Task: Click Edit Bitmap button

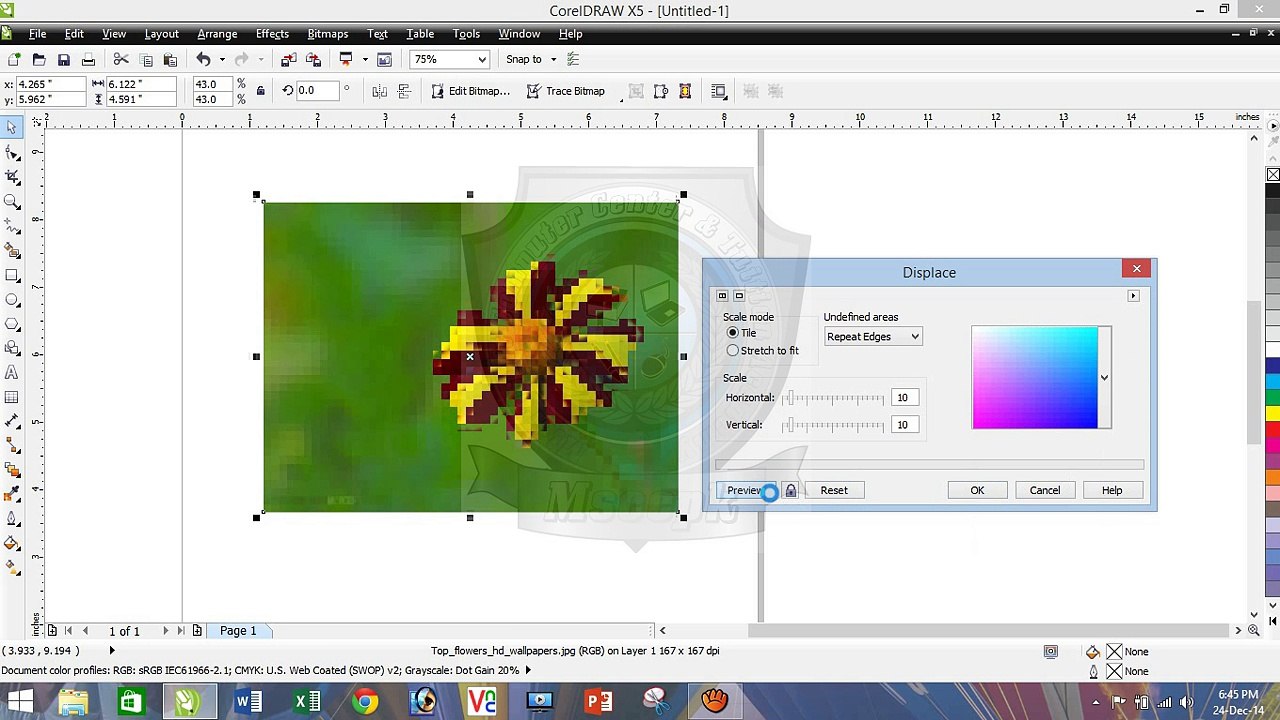Action: tap(471, 91)
